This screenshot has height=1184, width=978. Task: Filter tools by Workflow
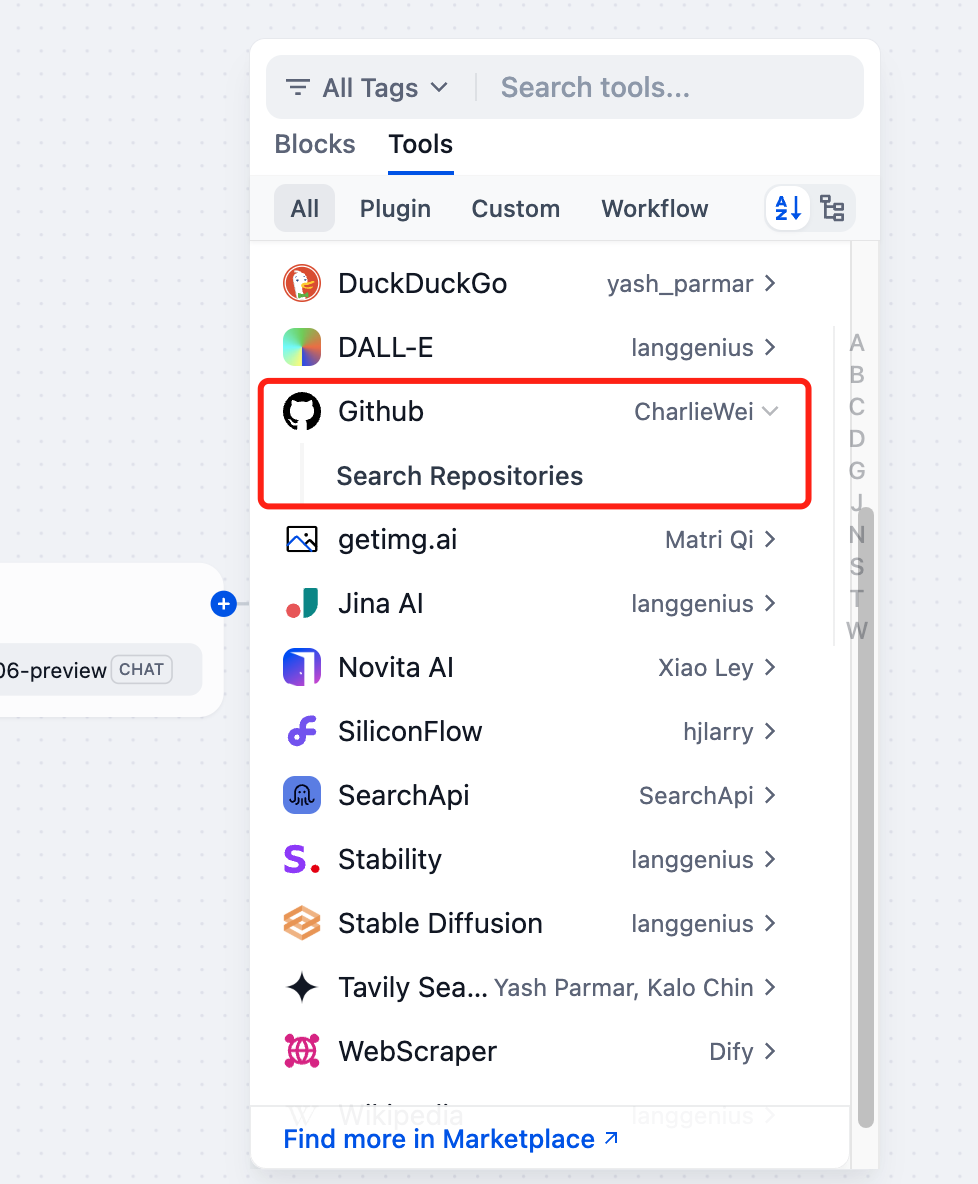click(x=655, y=208)
